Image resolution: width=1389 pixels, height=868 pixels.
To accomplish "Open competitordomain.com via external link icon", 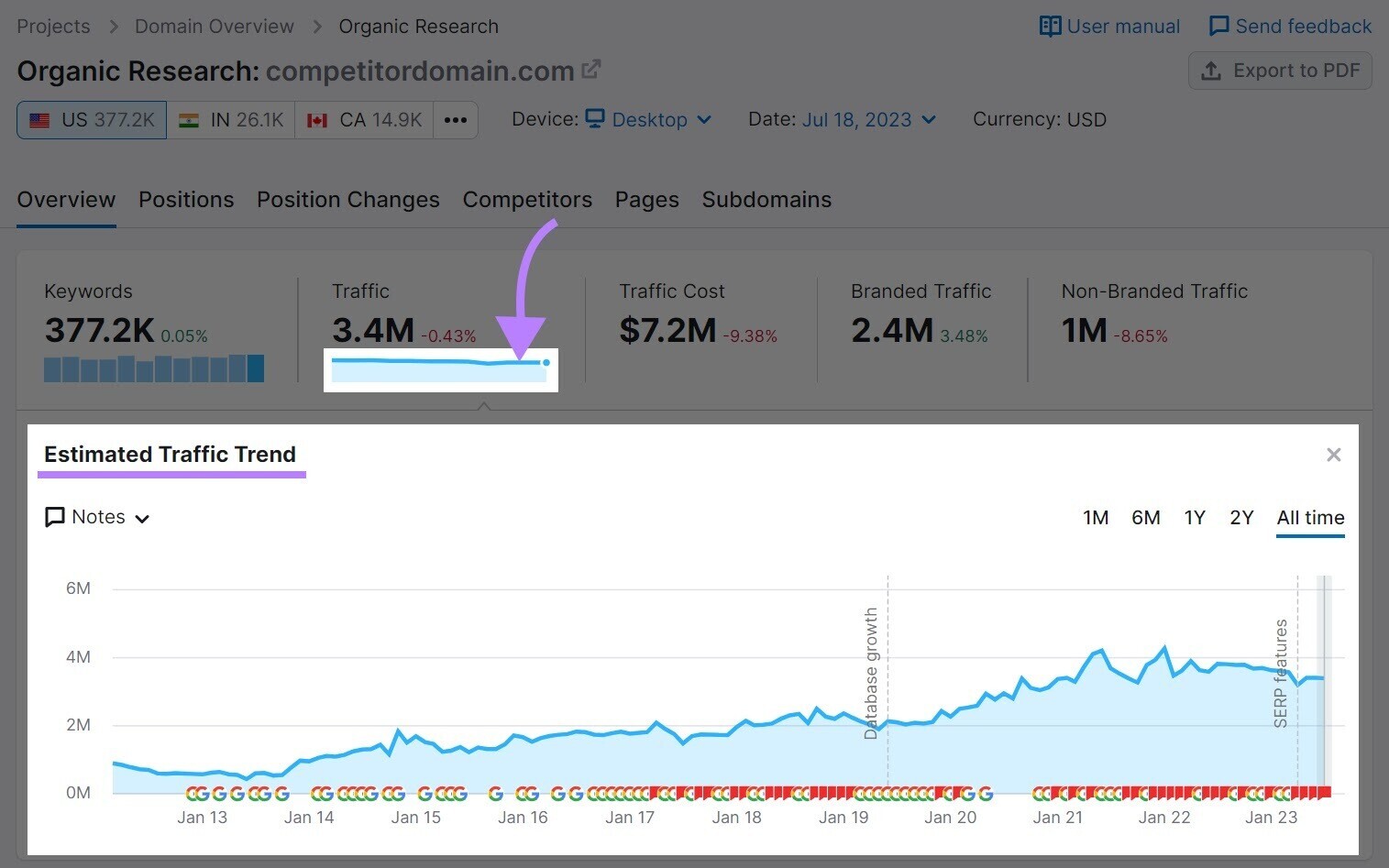I will (592, 68).
